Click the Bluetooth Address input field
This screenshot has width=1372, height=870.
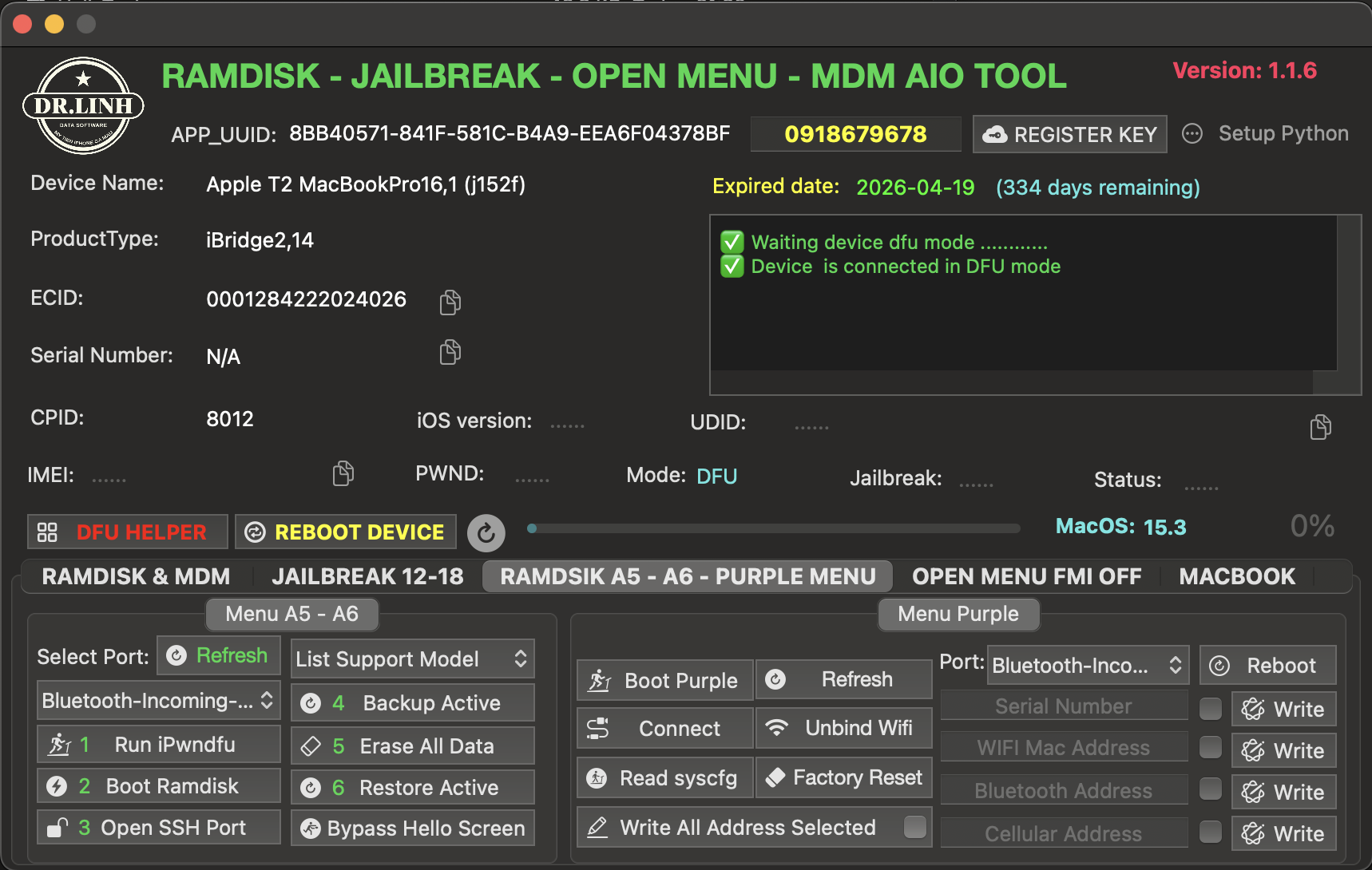(1064, 790)
